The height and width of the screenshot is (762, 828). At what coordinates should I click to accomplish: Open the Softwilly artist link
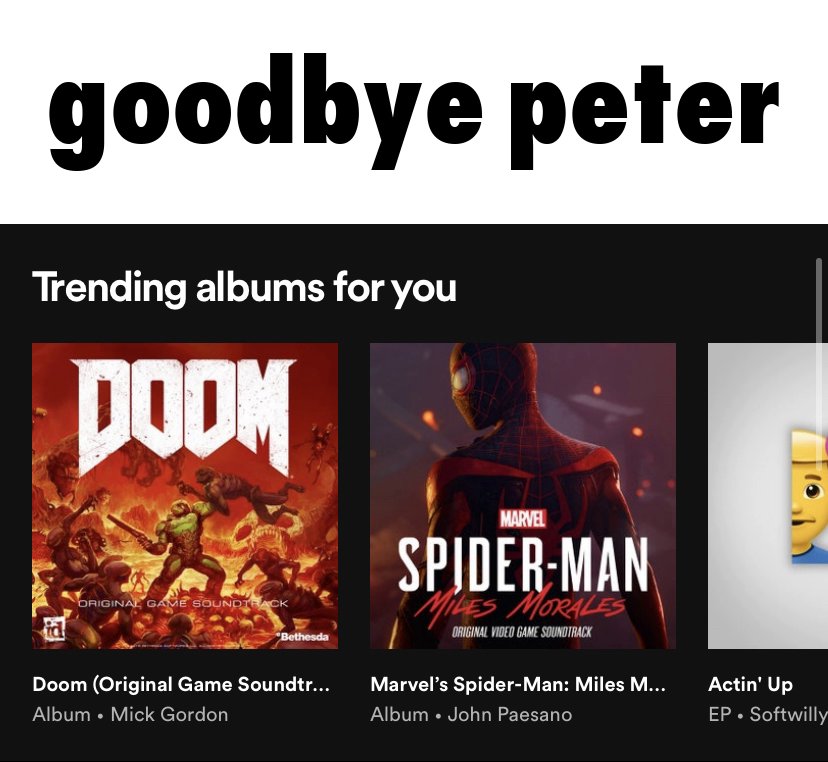tap(788, 714)
